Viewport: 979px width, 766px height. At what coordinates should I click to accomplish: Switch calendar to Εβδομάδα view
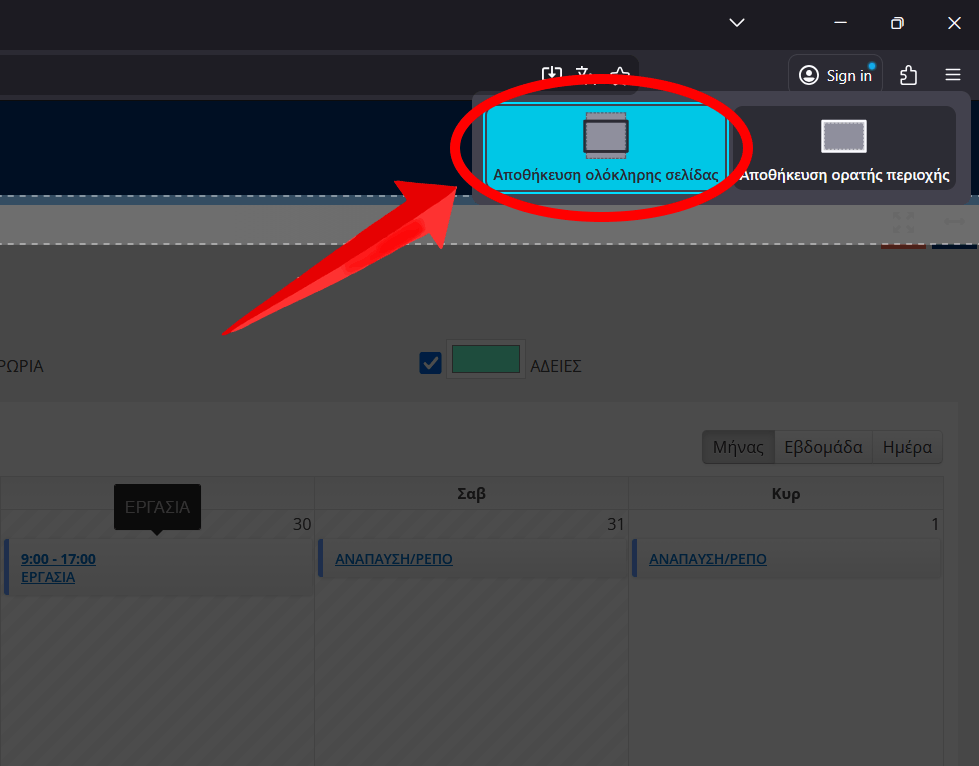point(823,447)
